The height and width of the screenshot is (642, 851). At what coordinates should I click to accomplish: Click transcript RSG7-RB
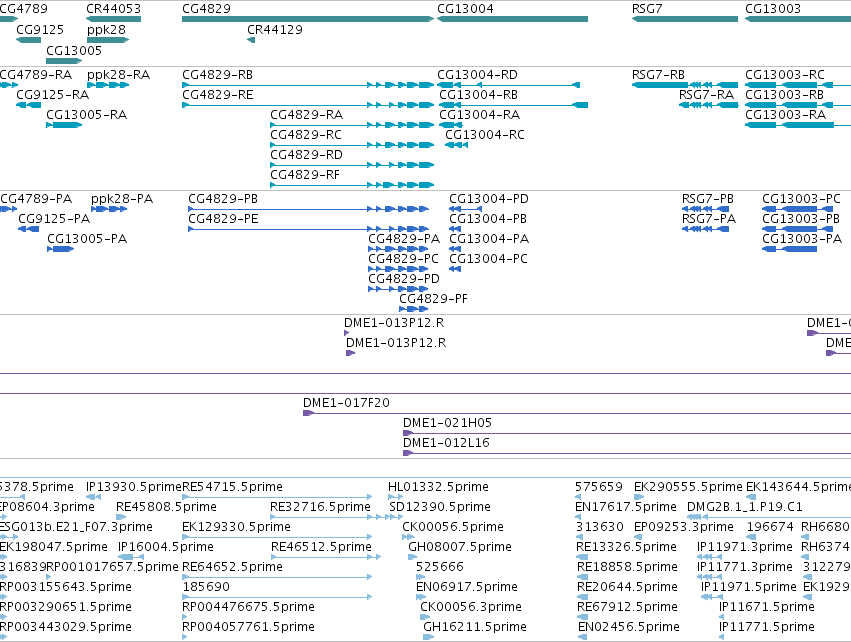685,85
